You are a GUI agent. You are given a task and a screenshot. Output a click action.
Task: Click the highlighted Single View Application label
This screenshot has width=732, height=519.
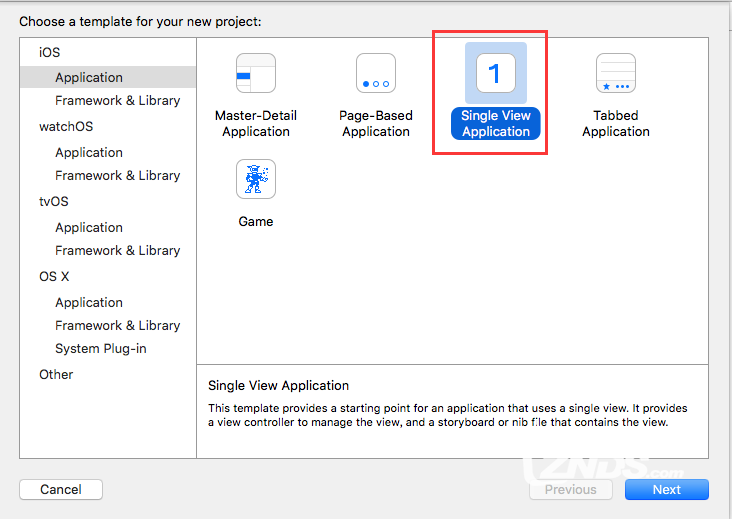(496, 123)
